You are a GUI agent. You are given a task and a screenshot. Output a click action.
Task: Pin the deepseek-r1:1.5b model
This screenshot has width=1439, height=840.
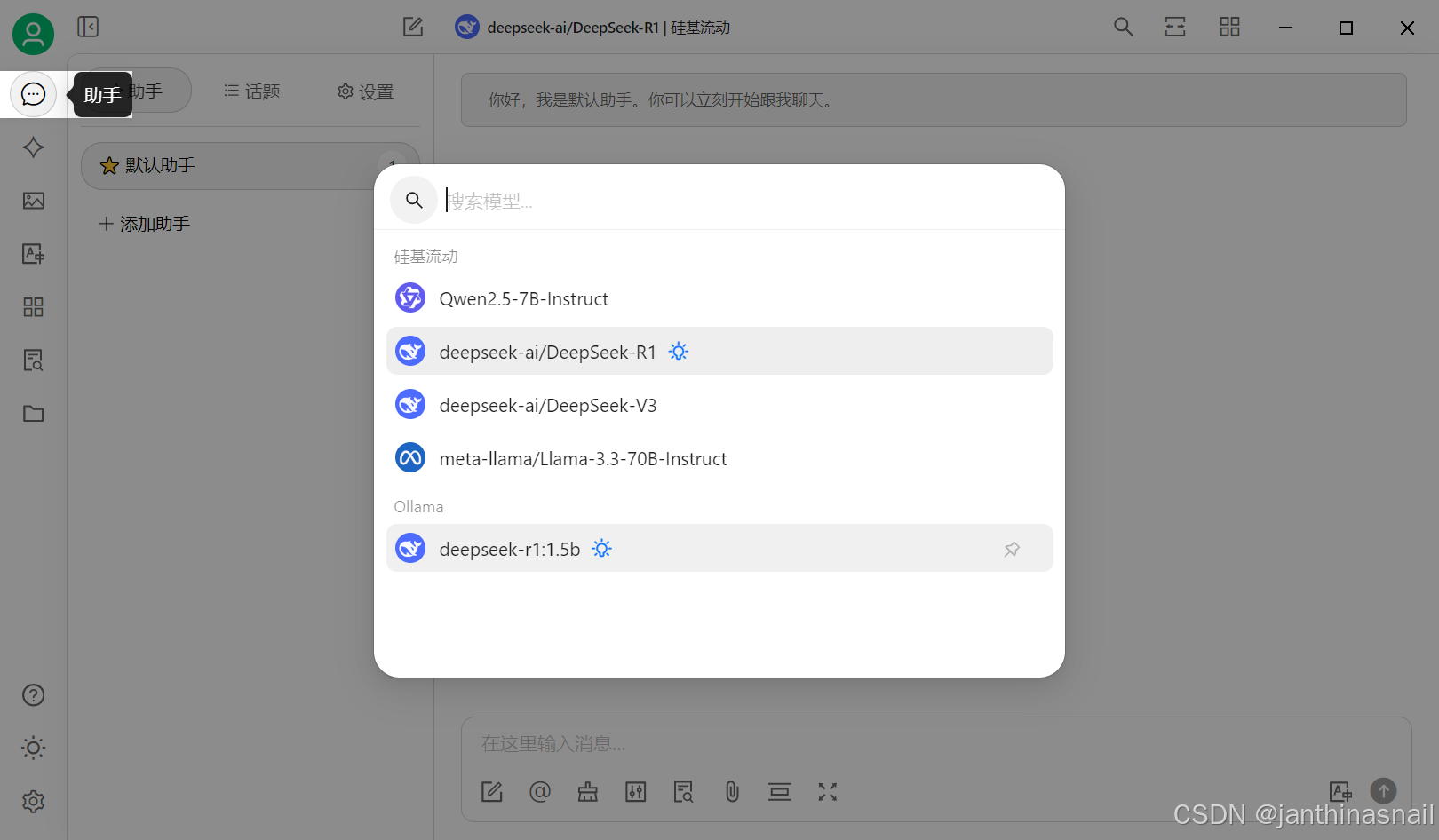(1012, 549)
